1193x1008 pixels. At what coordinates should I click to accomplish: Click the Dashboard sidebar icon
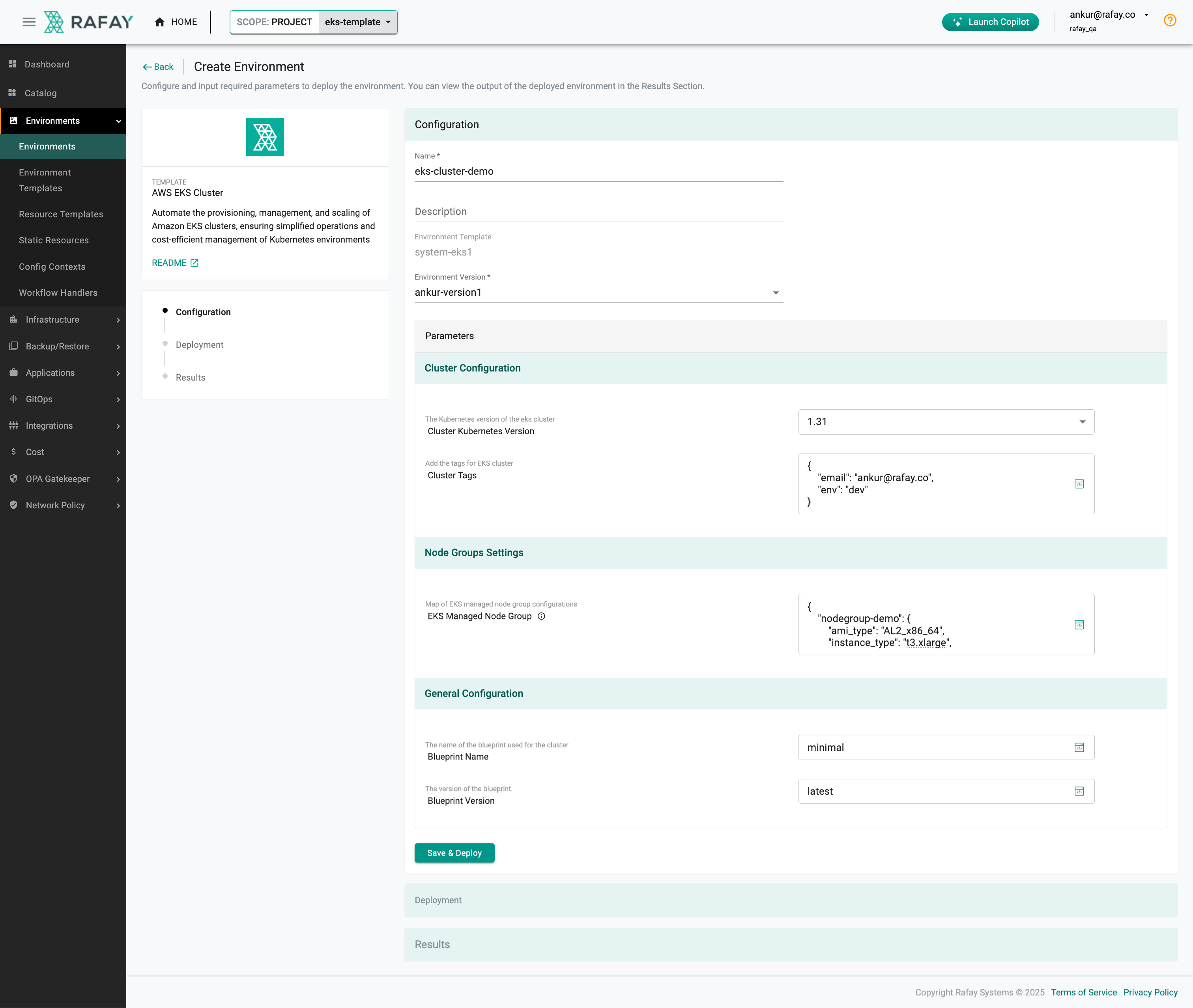(x=12, y=64)
